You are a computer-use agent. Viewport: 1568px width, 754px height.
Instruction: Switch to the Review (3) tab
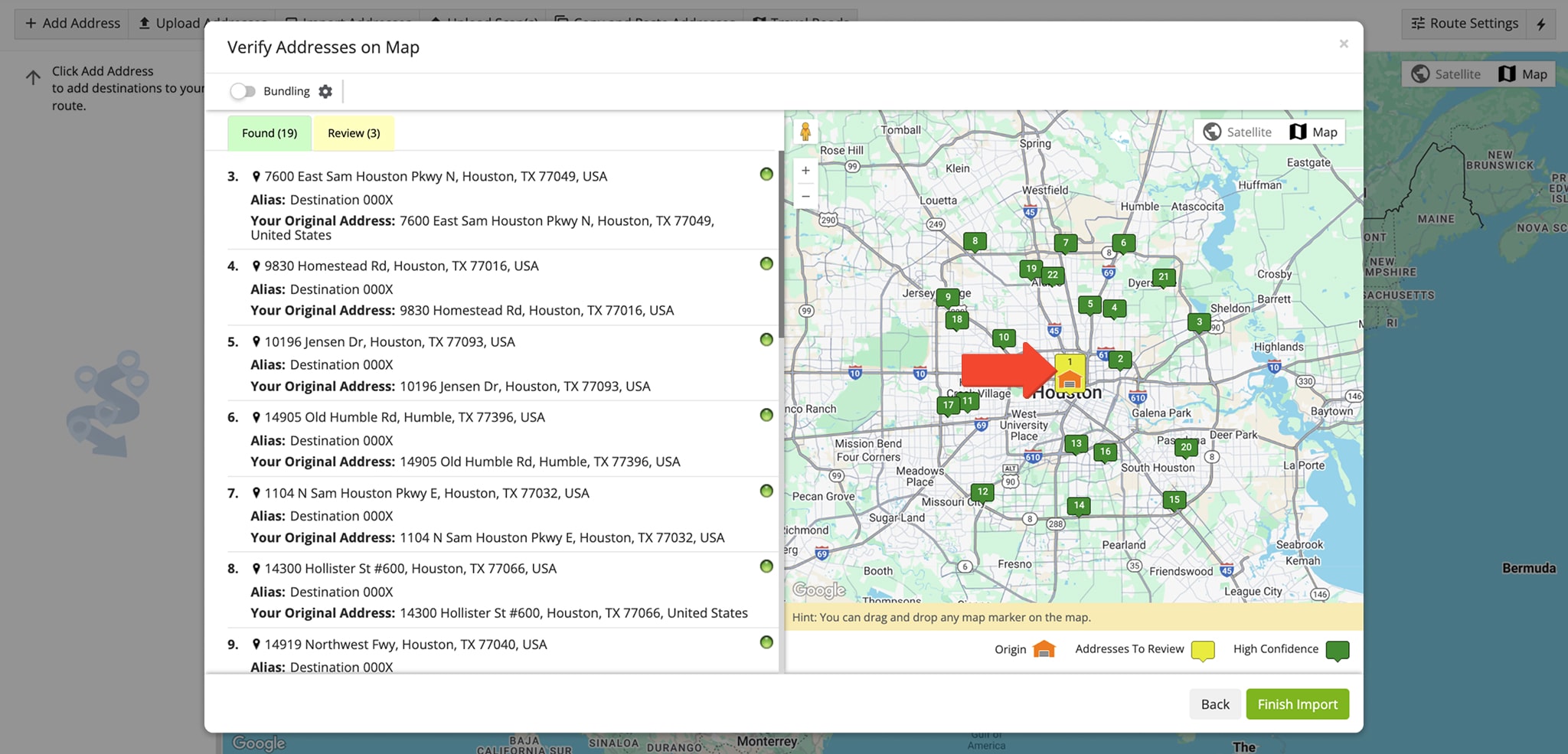(x=354, y=133)
